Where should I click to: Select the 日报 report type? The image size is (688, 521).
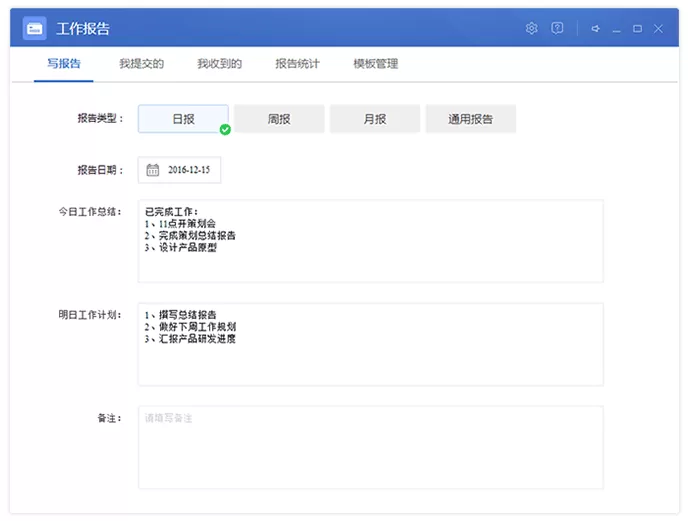coord(183,119)
